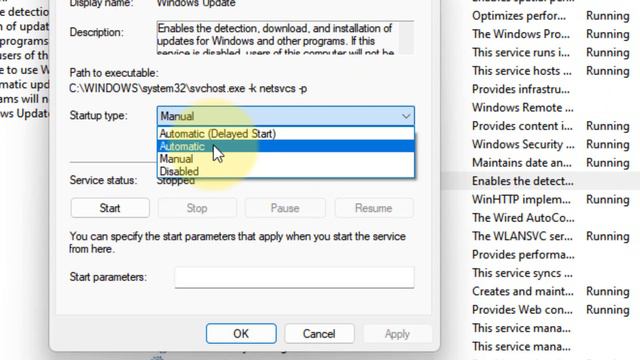The width and height of the screenshot is (640, 360).
Task: Choose Automatic (Delayed Start) startup option
Action: [x=285, y=133]
